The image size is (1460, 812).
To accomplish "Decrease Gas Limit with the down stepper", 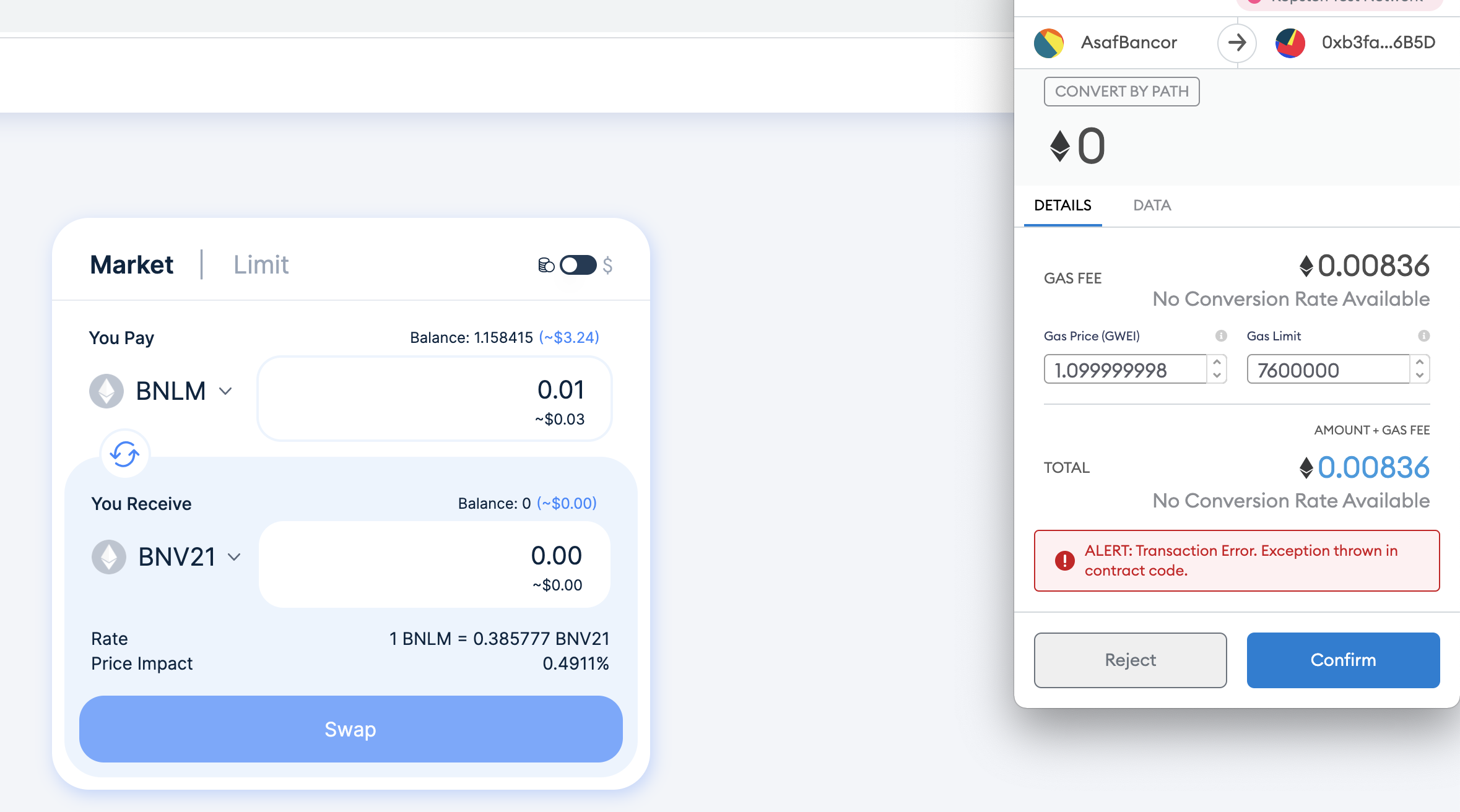I will coord(1420,376).
